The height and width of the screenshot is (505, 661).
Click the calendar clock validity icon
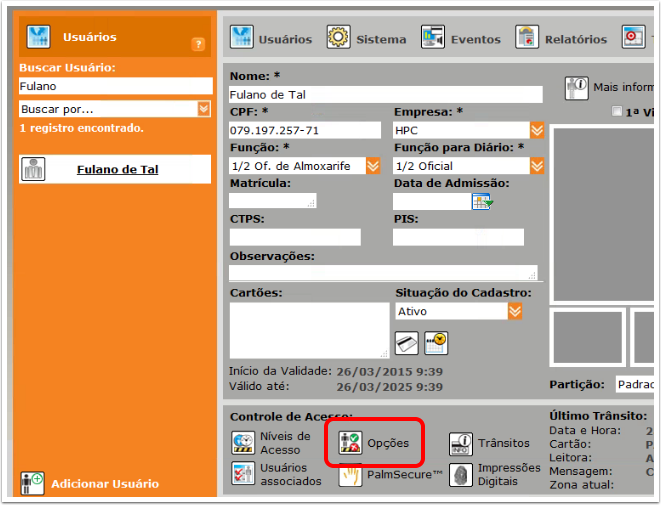point(436,343)
